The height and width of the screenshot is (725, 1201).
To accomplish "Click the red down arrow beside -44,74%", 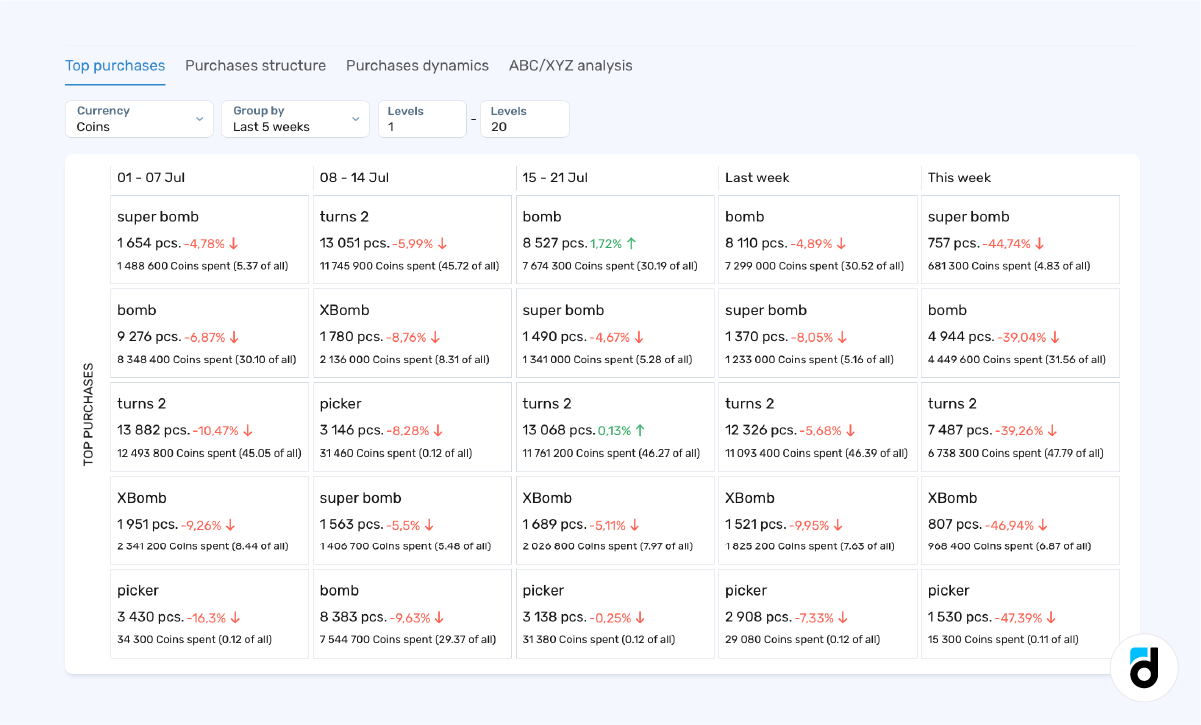I will 1039,243.
